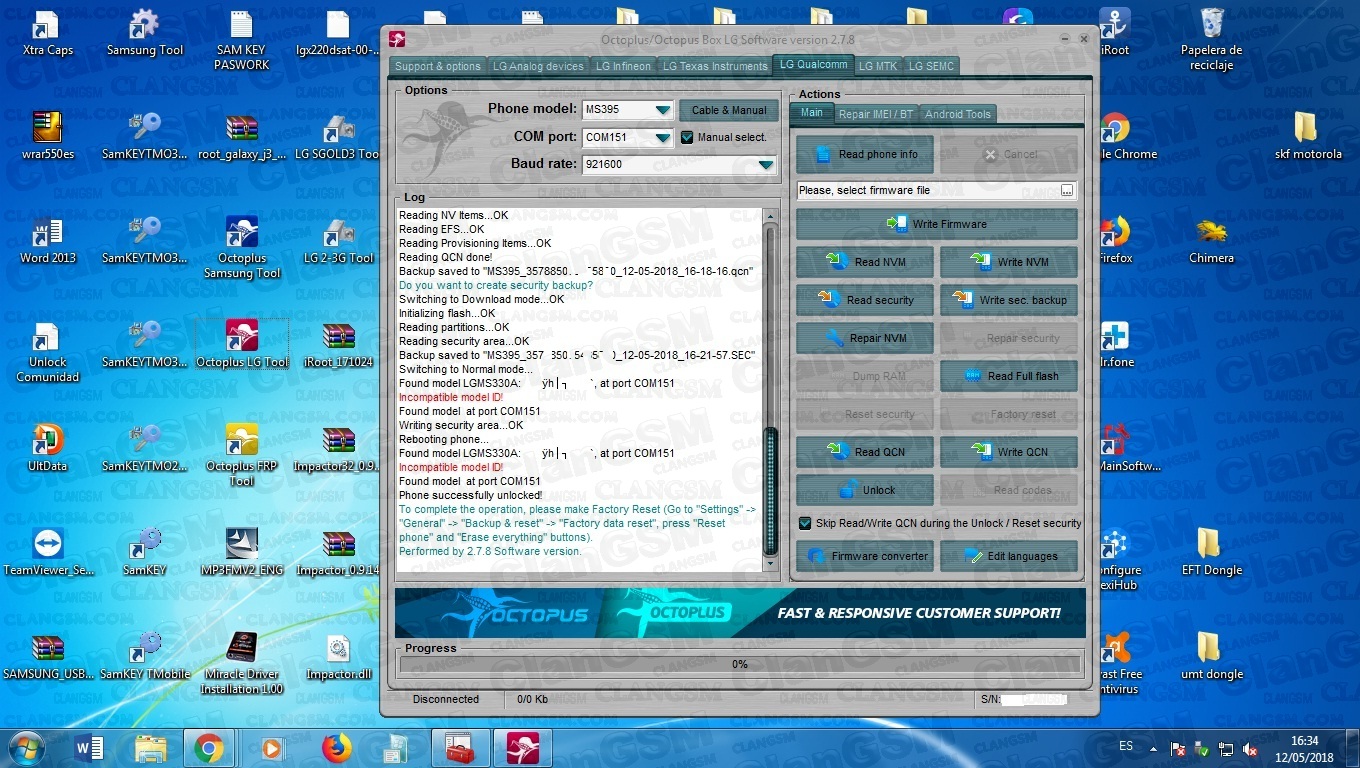Open Word 2013 desktop shortcut
Viewport: 1360px width, 768px height.
pos(47,240)
